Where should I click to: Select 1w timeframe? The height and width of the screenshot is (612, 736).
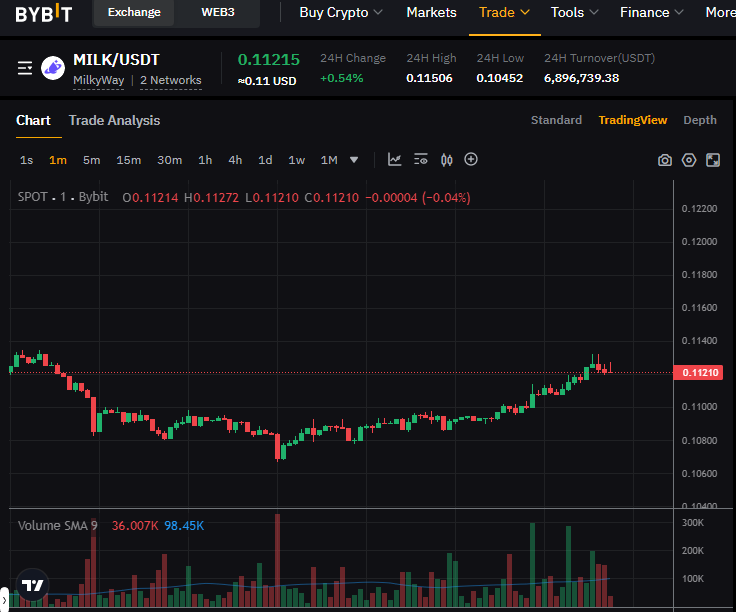pyautogui.click(x=297, y=160)
